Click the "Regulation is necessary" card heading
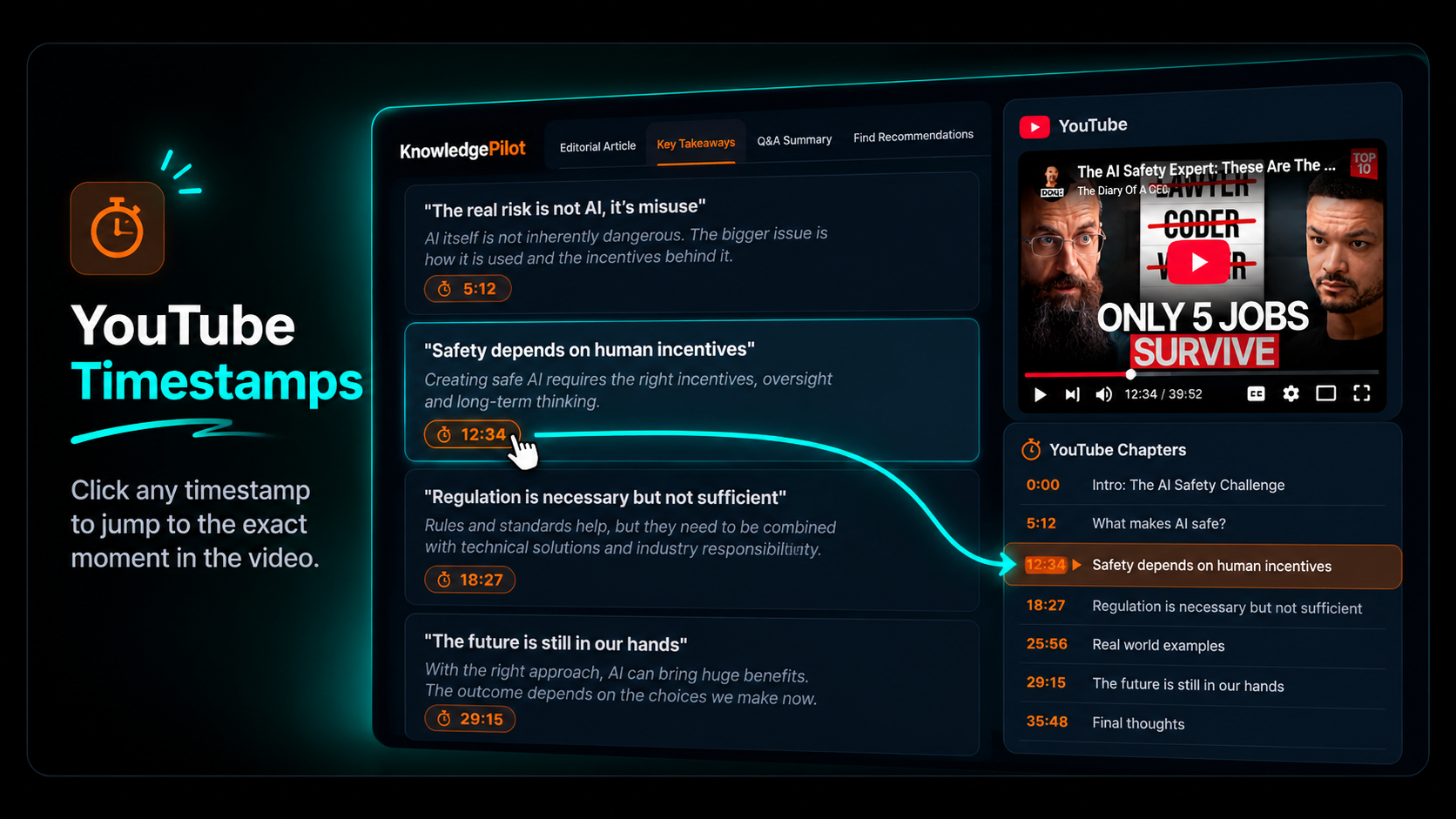This screenshot has width=1456, height=819. click(x=605, y=497)
